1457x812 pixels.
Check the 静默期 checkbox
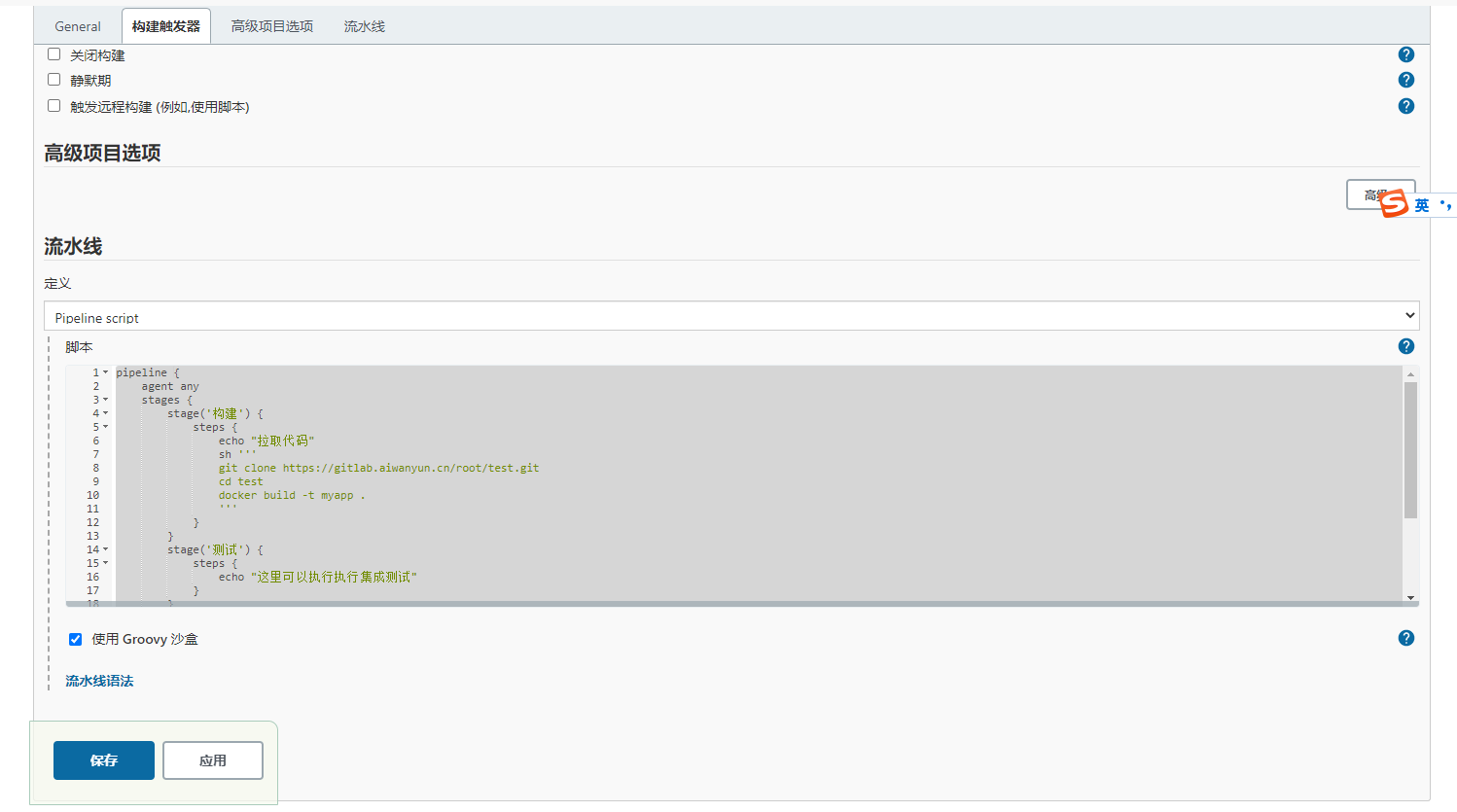coord(54,80)
